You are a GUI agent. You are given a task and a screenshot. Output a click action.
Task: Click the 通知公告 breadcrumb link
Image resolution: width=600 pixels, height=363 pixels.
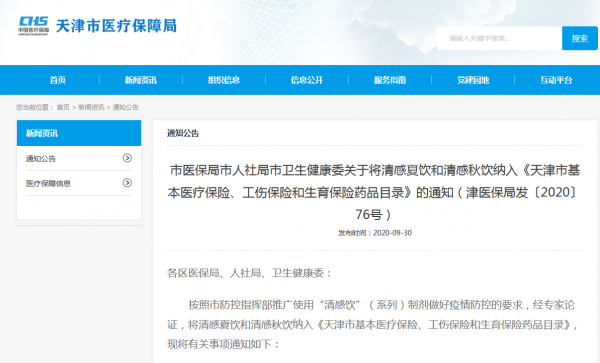point(126,107)
